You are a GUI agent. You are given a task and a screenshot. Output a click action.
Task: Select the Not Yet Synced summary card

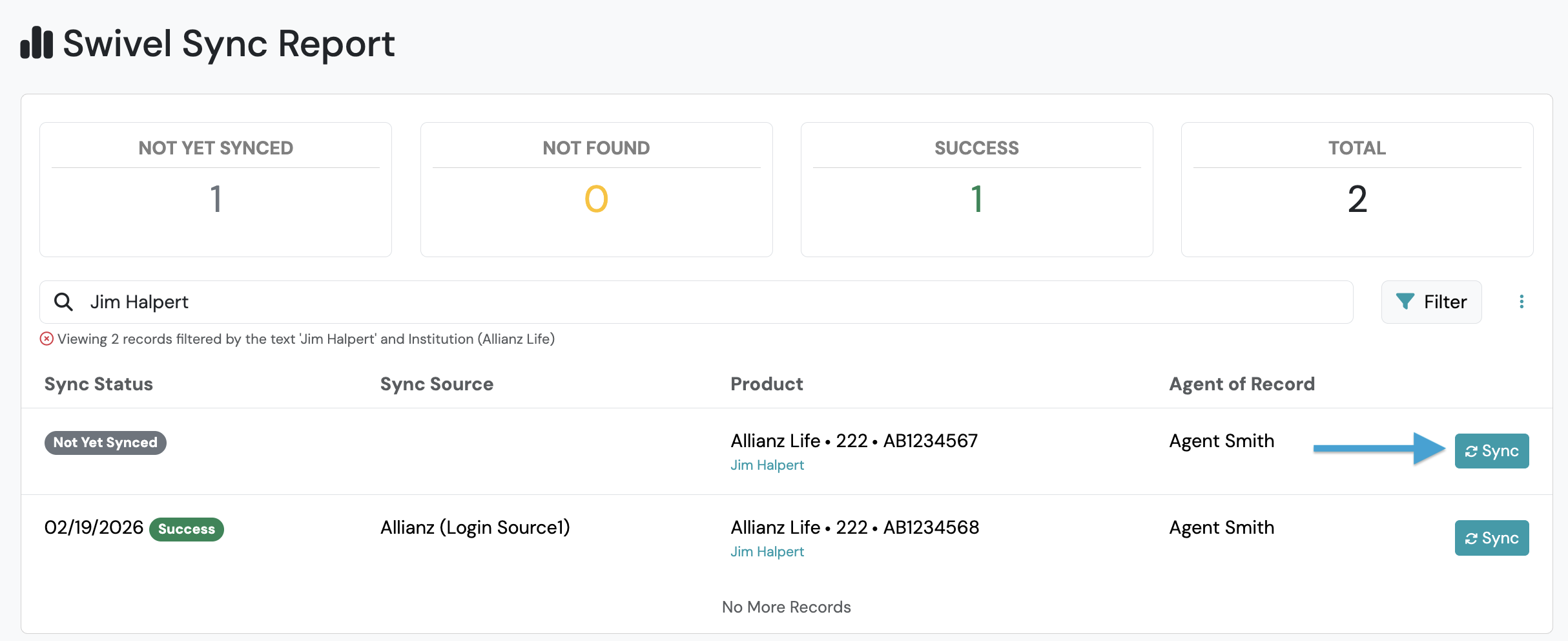(216, 189)
